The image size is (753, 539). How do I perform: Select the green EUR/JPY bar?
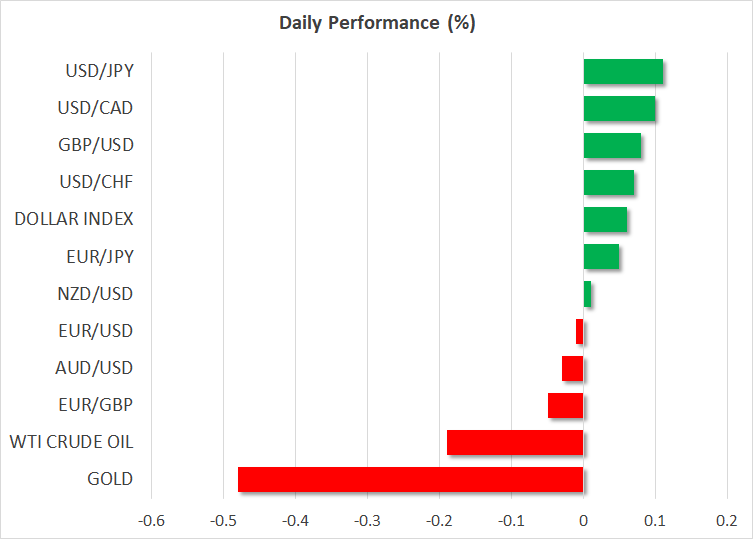coord(601,256)
